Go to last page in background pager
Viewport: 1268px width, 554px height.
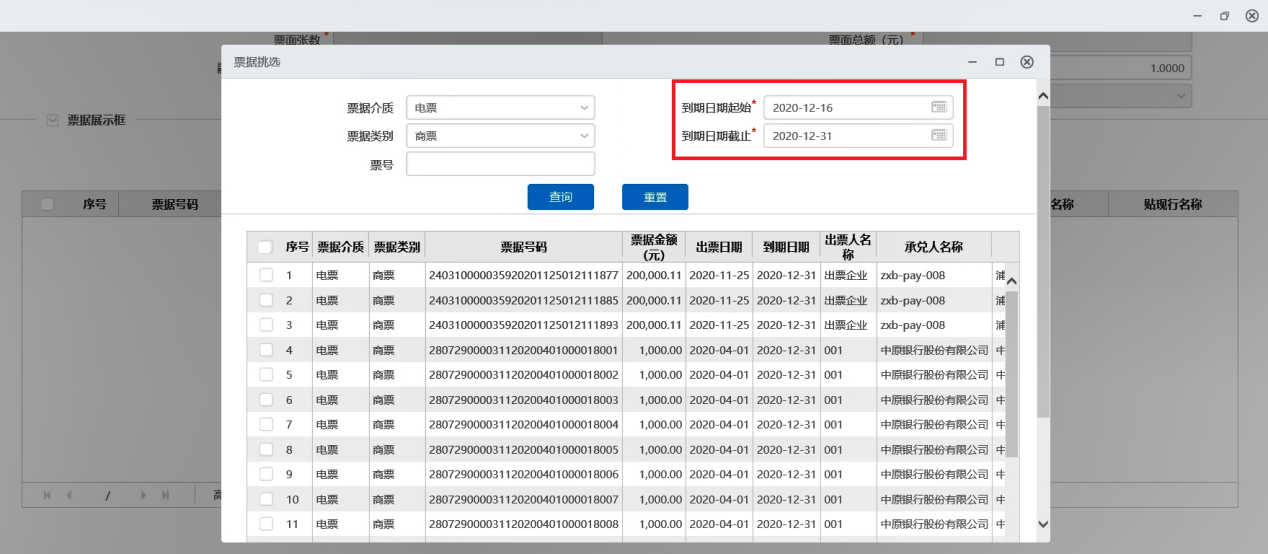pyautogui.click(x=165, y=495)
